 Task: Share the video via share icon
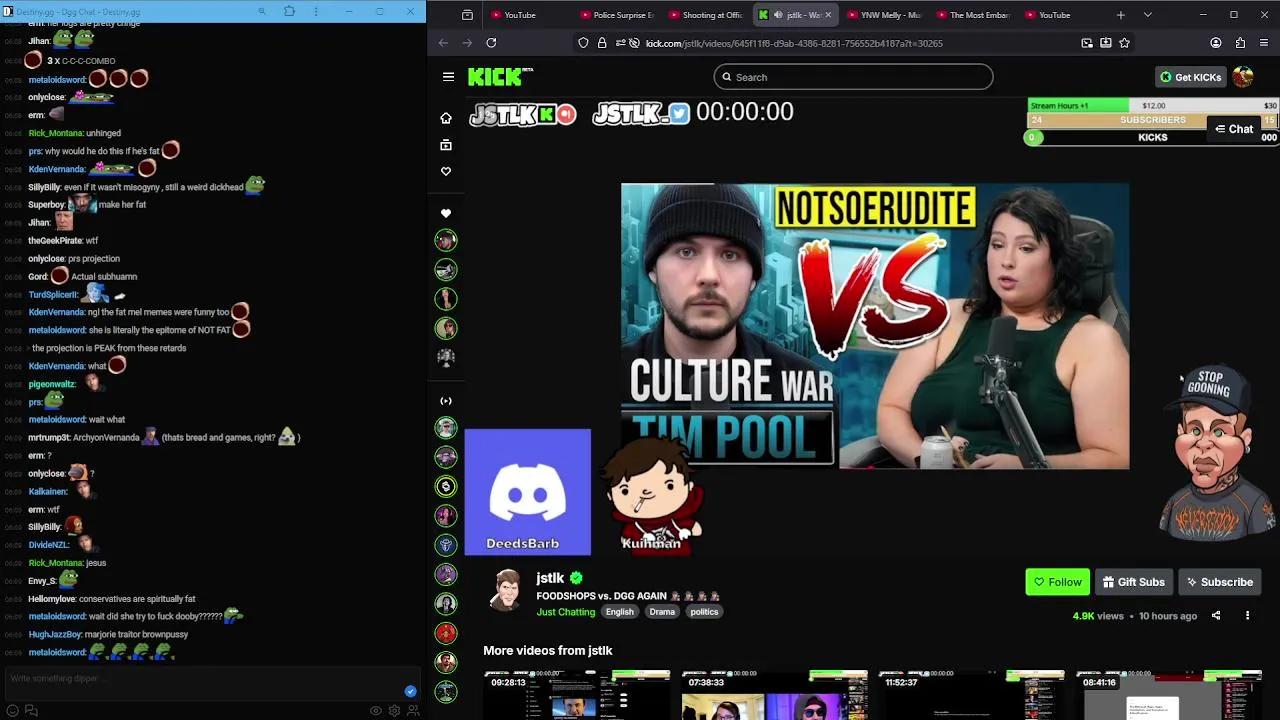[x=1216, y=616]
